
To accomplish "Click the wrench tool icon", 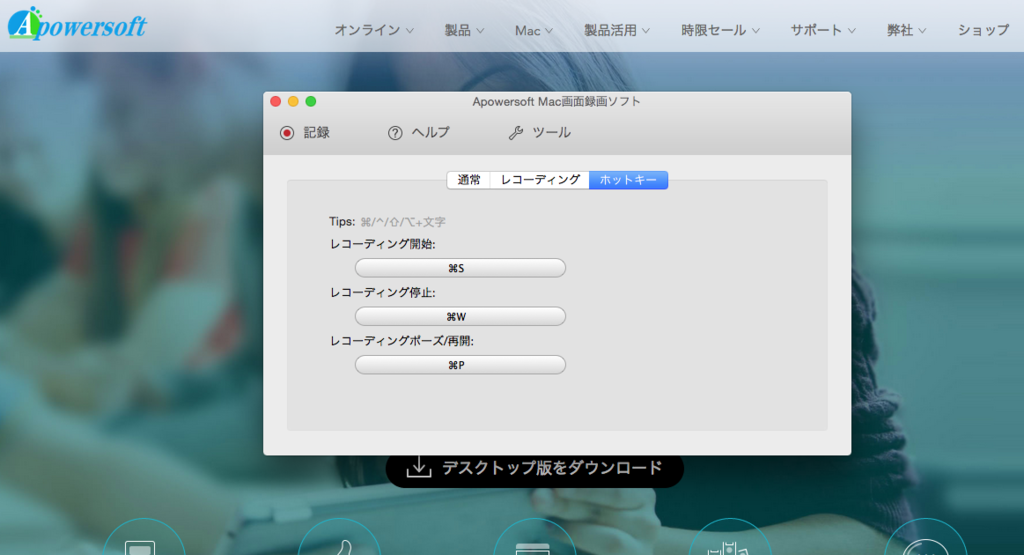I will [516, 133].
